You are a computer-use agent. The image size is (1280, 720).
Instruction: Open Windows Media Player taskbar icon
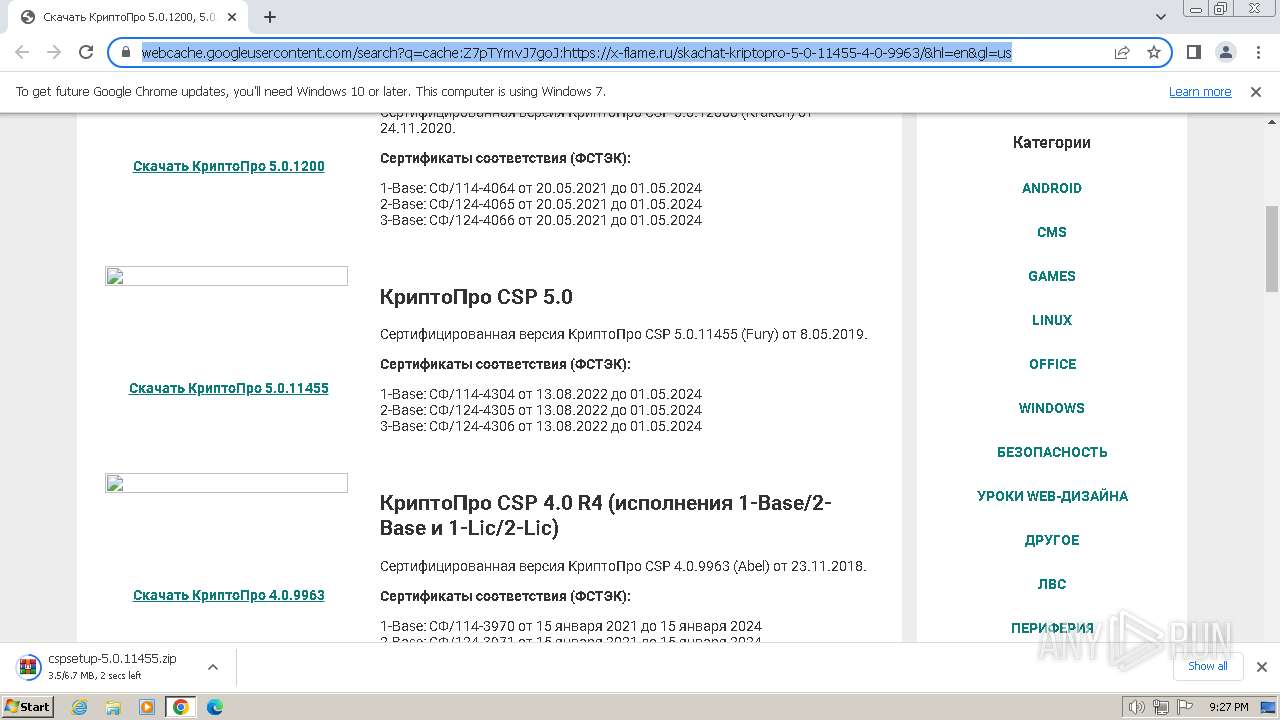coord(147,707)
